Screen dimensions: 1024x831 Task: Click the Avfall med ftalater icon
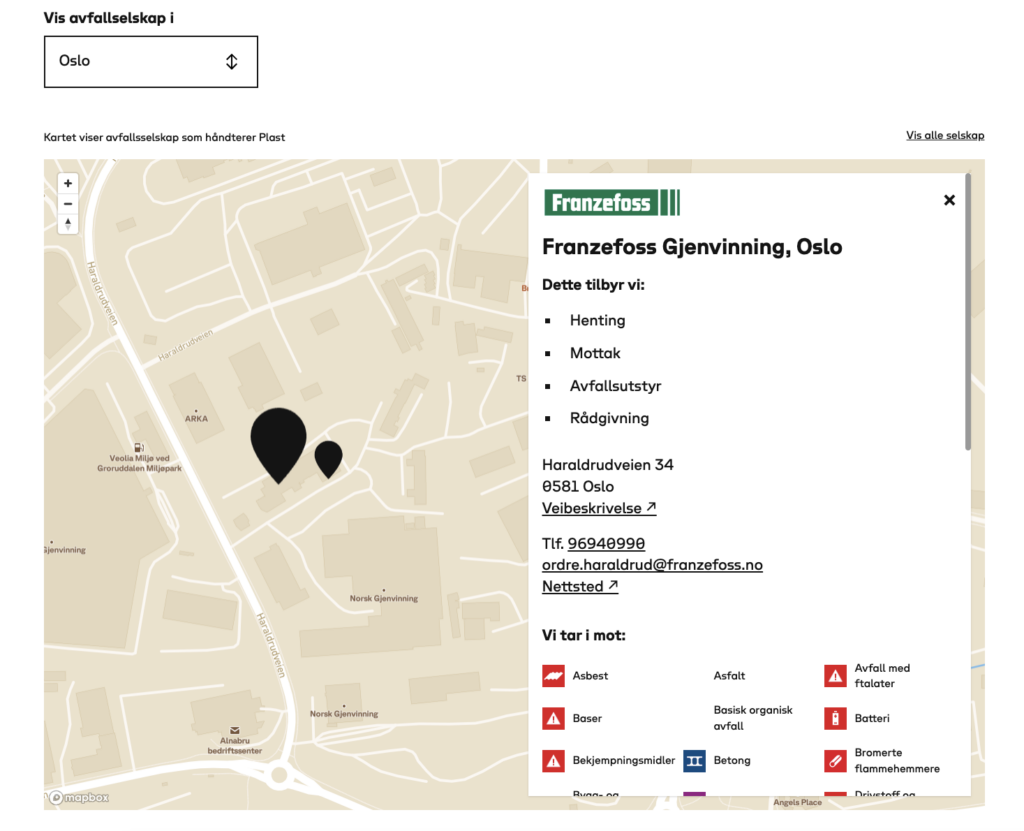coord(835,676)
